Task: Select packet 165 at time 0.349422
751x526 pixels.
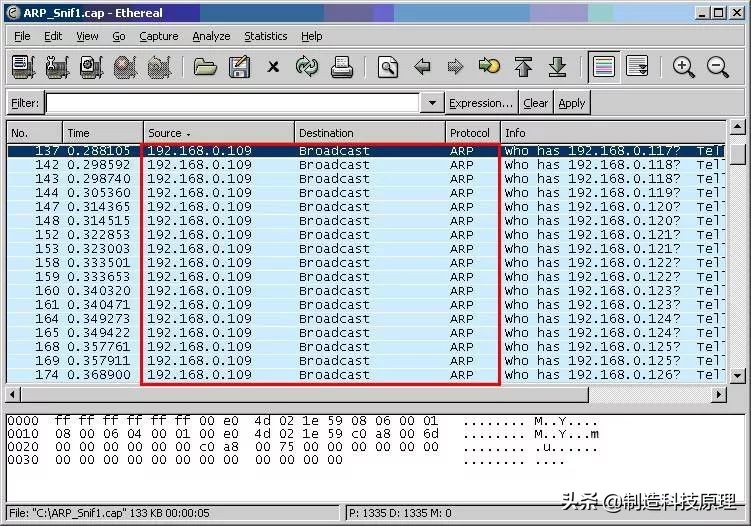Action: (366, 333)
